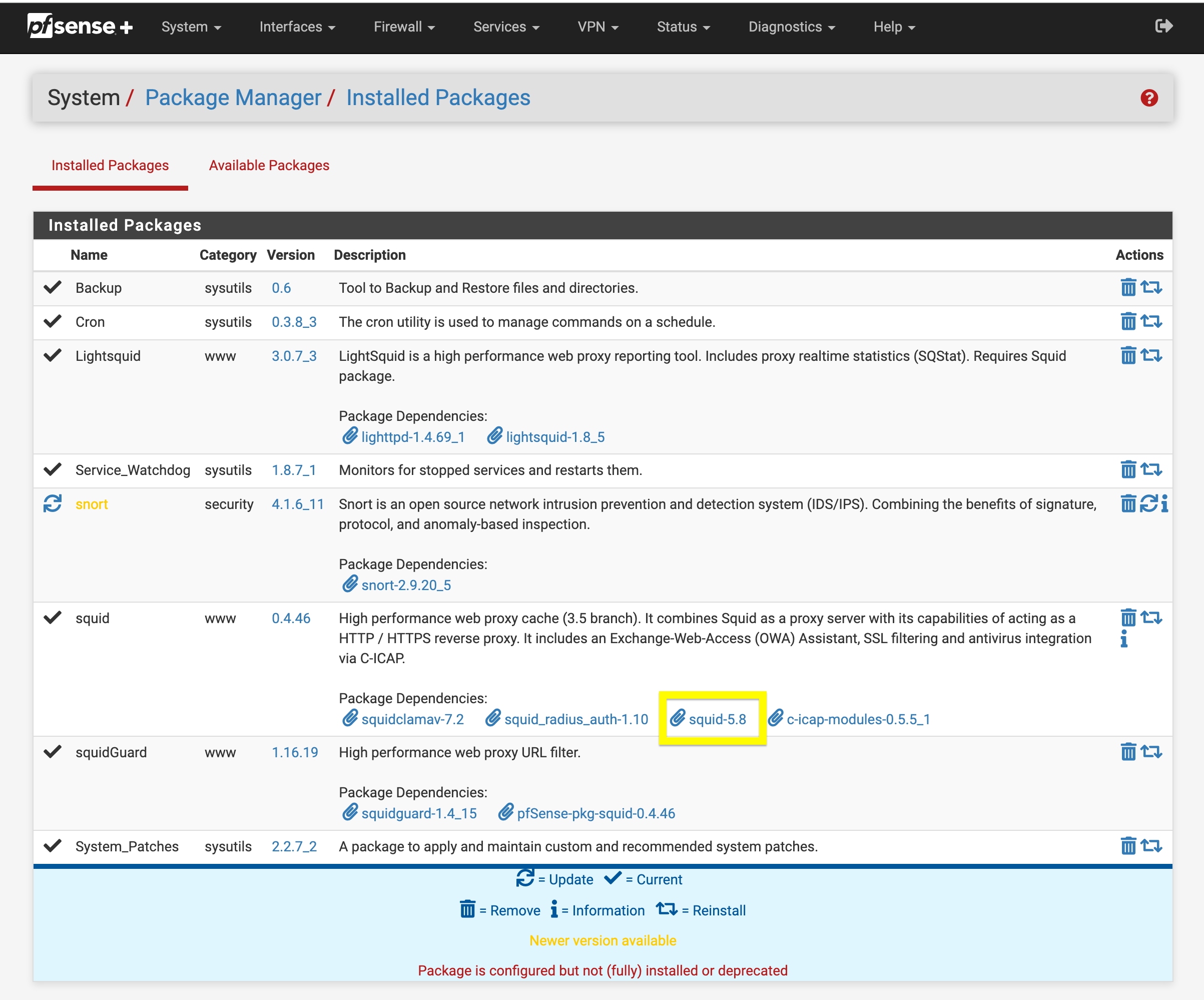Reinstall the Lightsquid package
Viewport: 1204px width, 1000px height.
pyautogui.click(x=1150, y=355)
